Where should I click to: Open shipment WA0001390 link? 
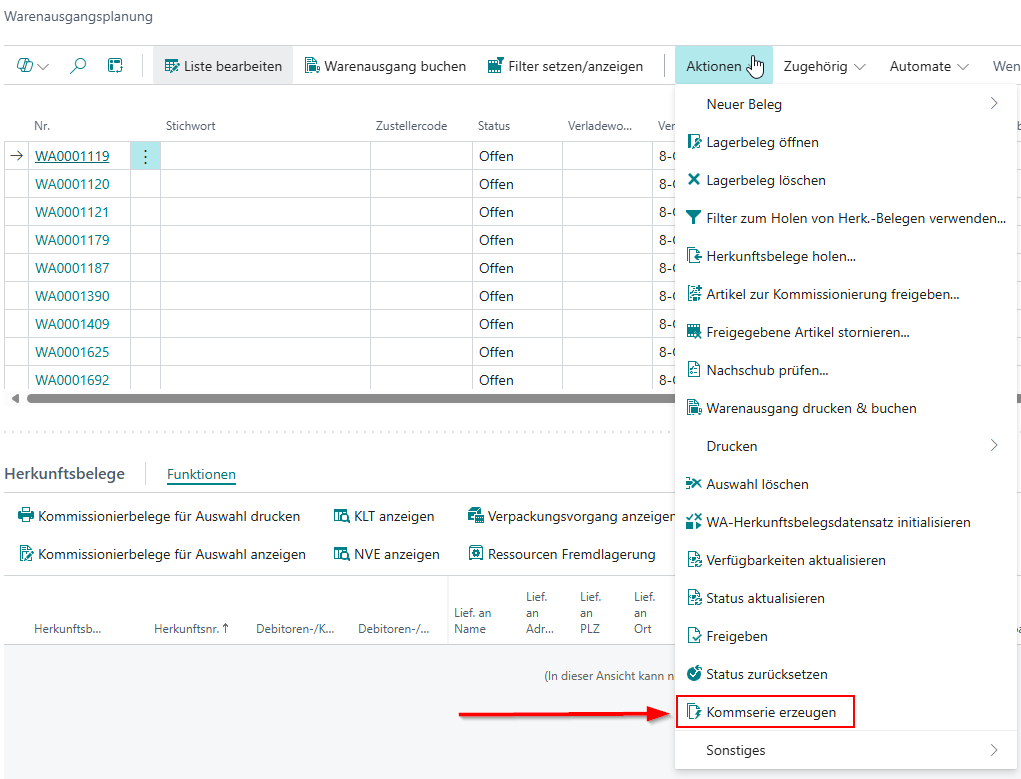pos(72,296)
